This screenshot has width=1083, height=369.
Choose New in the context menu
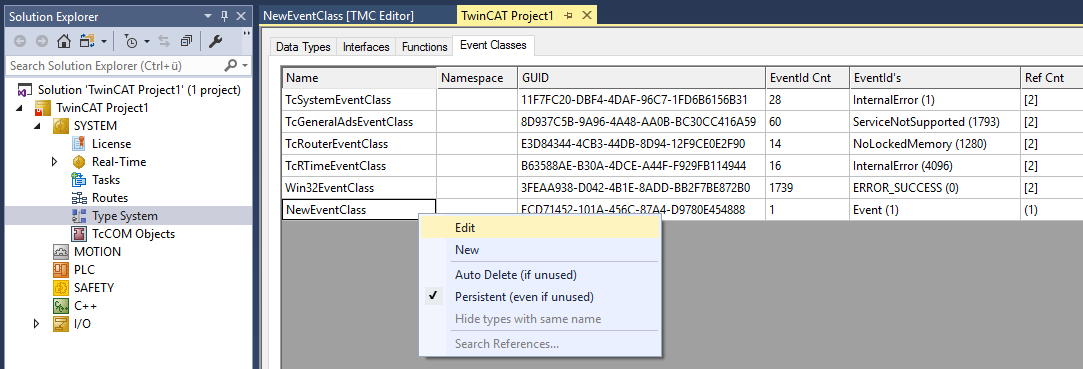click(540, 249)
